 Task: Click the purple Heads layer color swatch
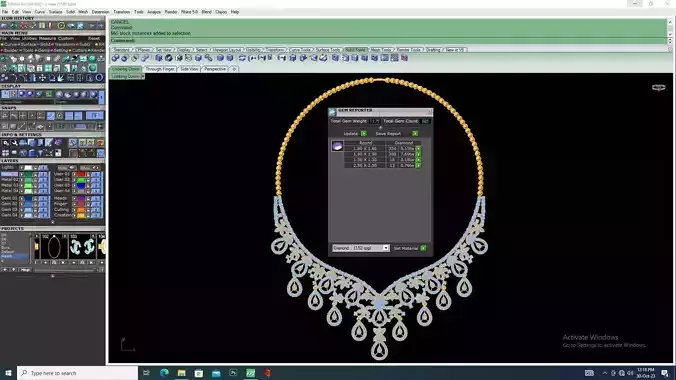click(x=81, y=199)
